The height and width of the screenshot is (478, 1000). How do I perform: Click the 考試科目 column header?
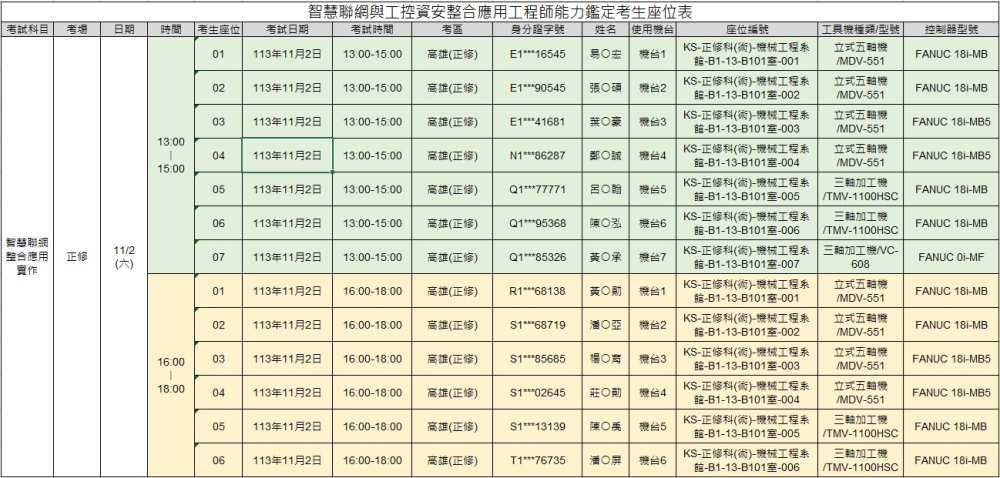27,29
